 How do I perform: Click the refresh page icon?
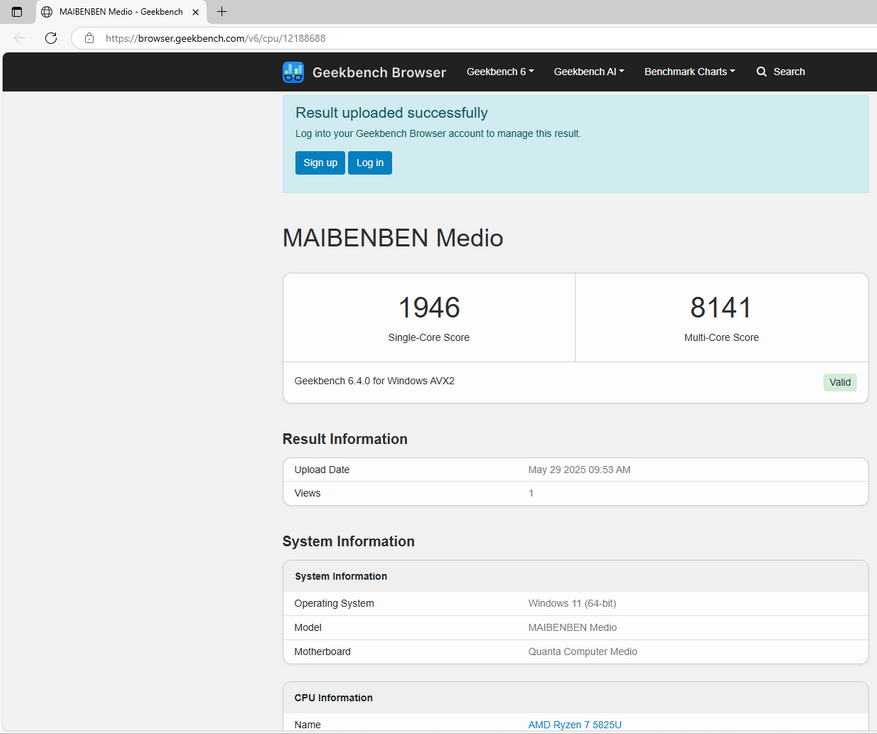tap(51, 38)
